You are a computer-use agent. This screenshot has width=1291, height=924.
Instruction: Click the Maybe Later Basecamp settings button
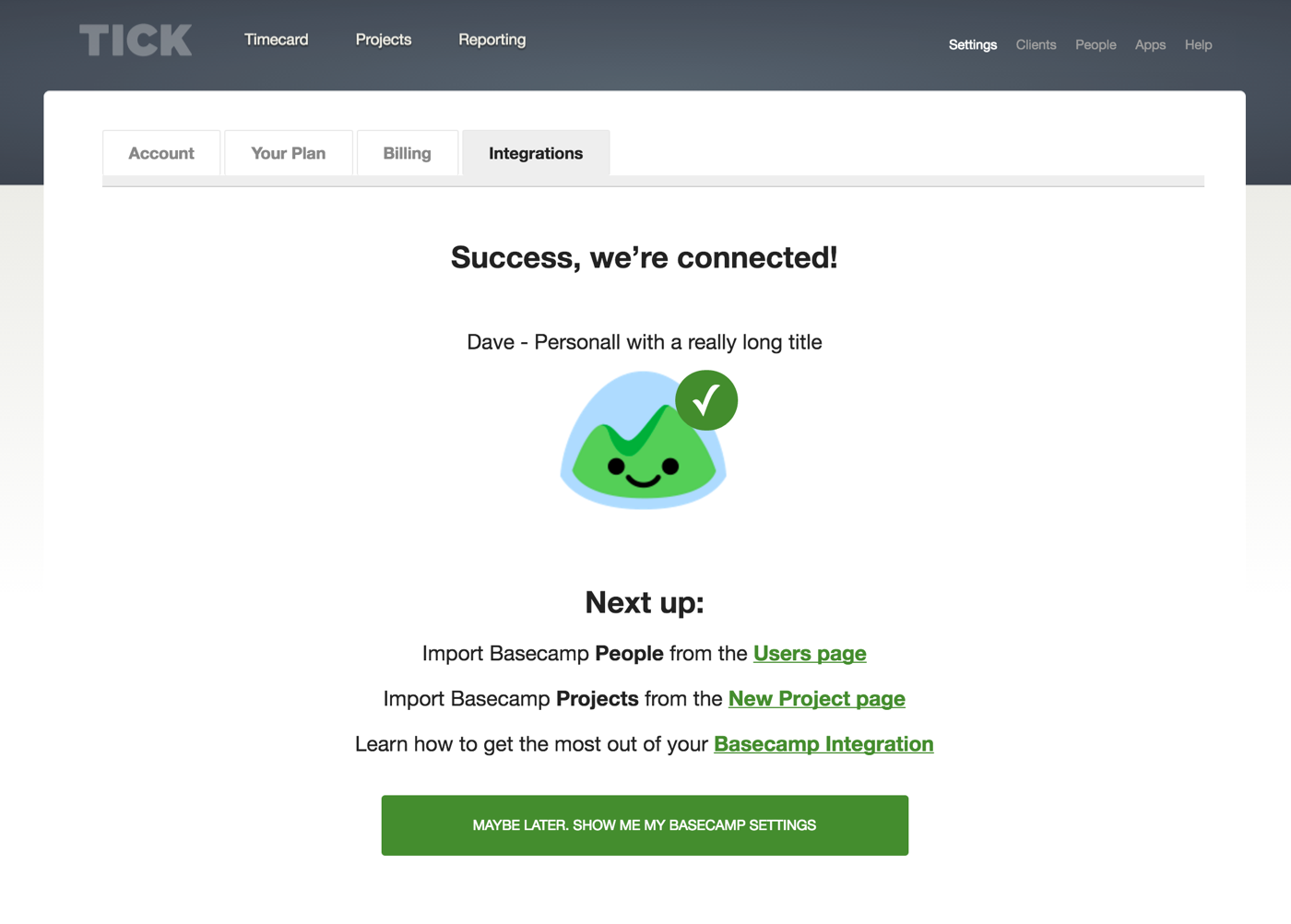[x=645, y=824]
